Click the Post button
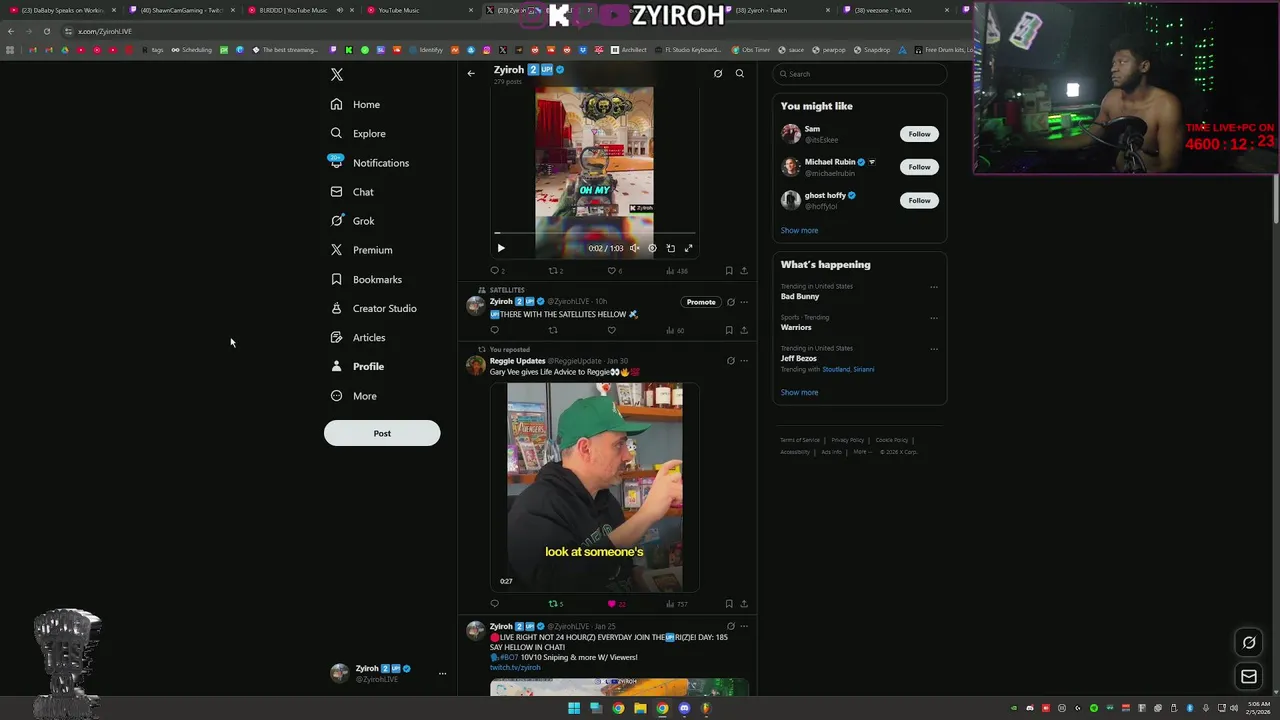Viewport: 1280px width, 720px height. (x=382, y=433)
